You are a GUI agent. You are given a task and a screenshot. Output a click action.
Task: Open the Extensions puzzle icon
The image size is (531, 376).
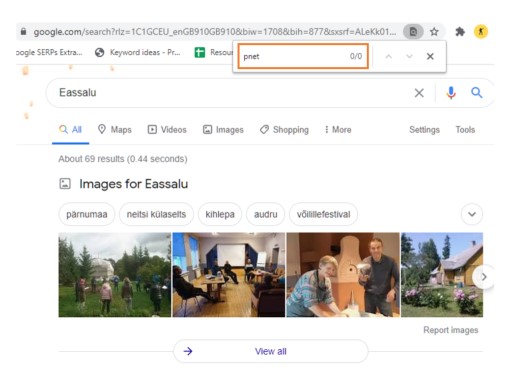[x=460, y=32]
